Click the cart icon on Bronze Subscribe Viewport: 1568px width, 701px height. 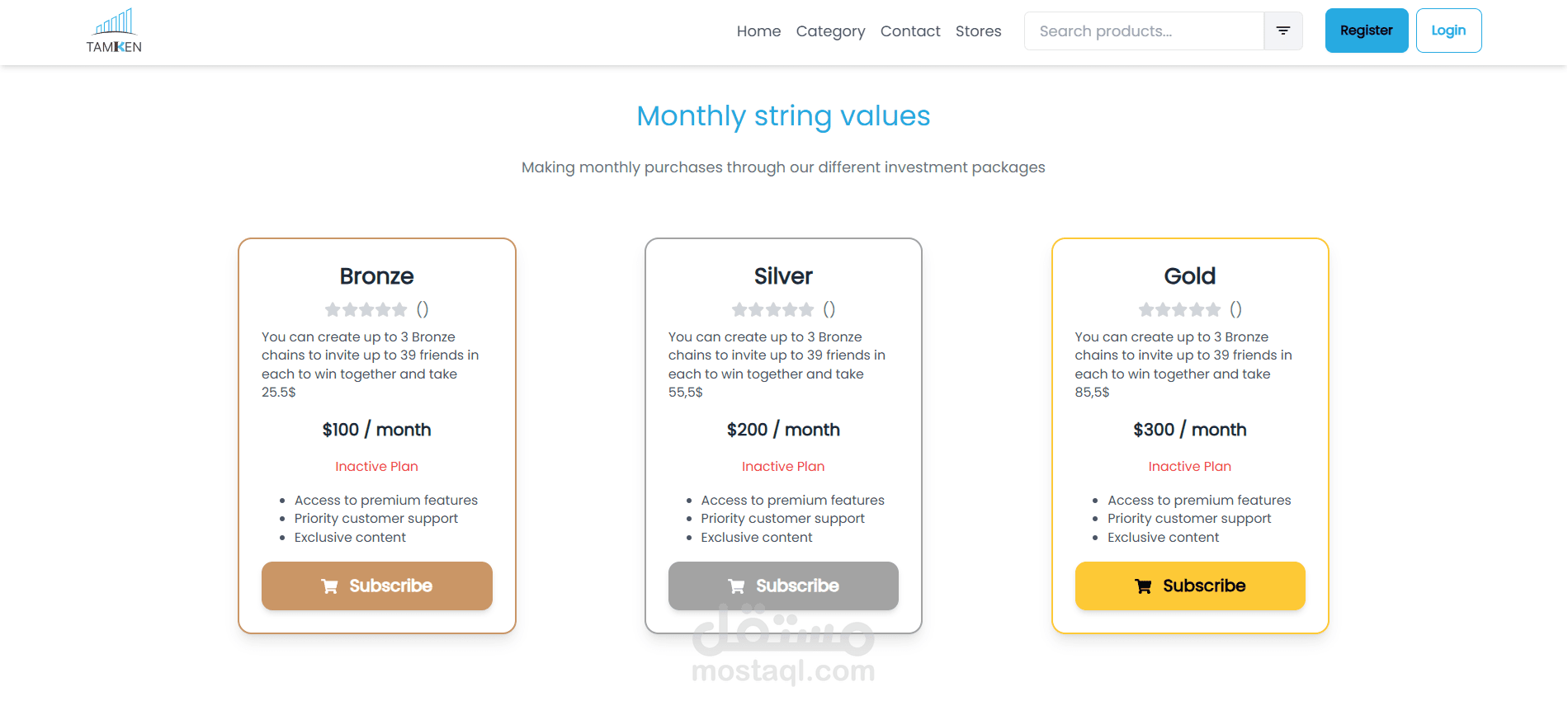pos(329,586)
